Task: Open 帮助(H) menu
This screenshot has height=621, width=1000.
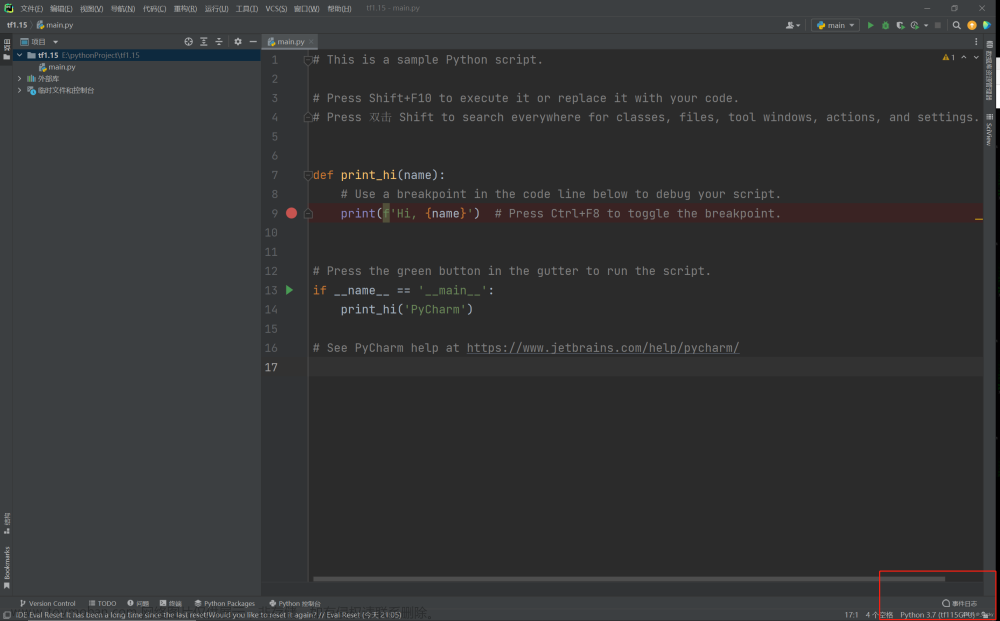Action: (339, 8)
